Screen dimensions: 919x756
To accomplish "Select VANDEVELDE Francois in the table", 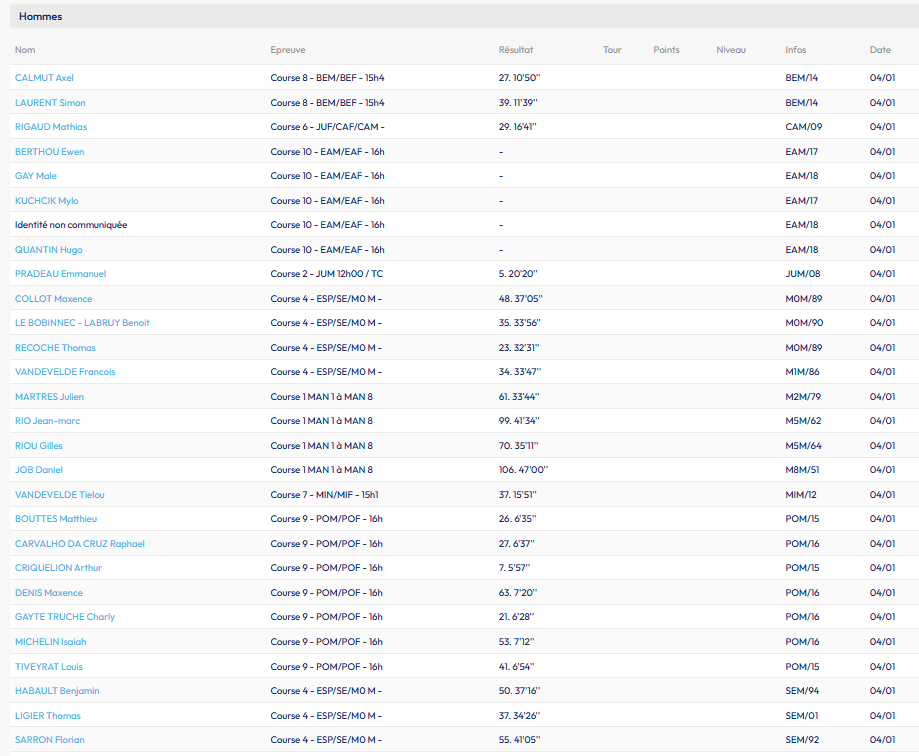I will tap(65, 372).
